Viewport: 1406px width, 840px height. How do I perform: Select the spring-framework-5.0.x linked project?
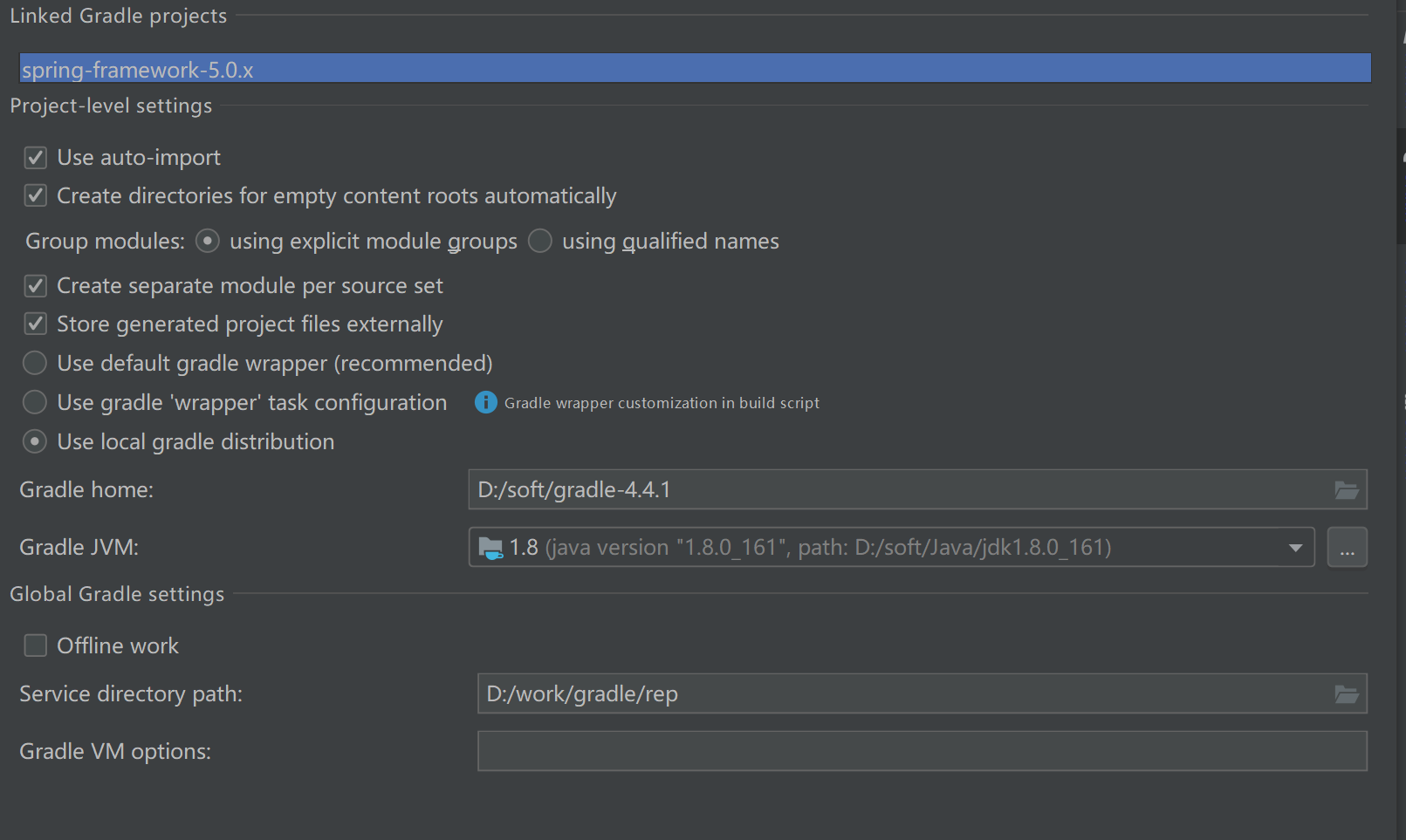pyautogui.click(x=695, y=67)
